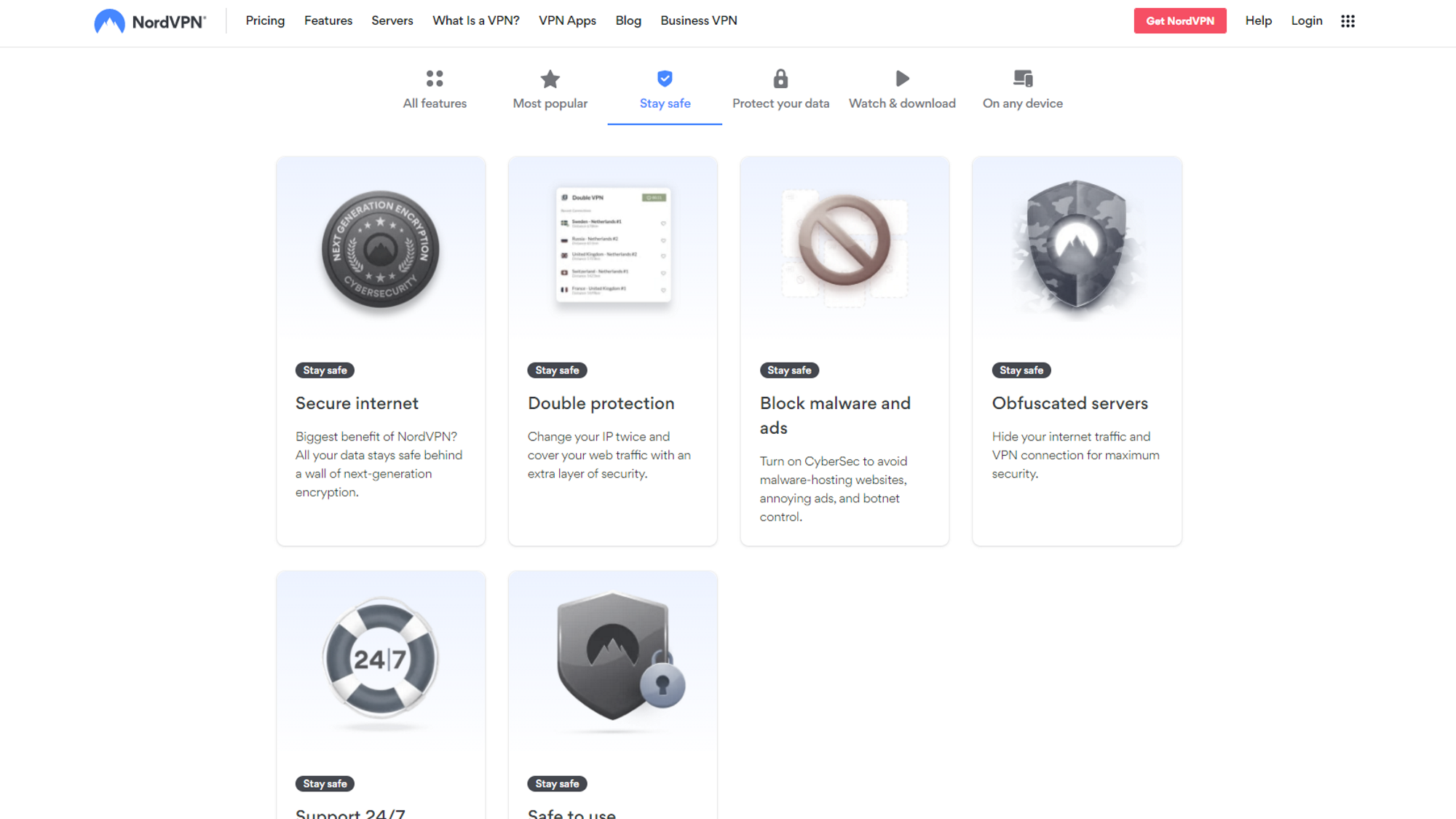Click the Get NordVPN button
1456x819 pixels.
pyautogui.click(x=1180, y=21)
